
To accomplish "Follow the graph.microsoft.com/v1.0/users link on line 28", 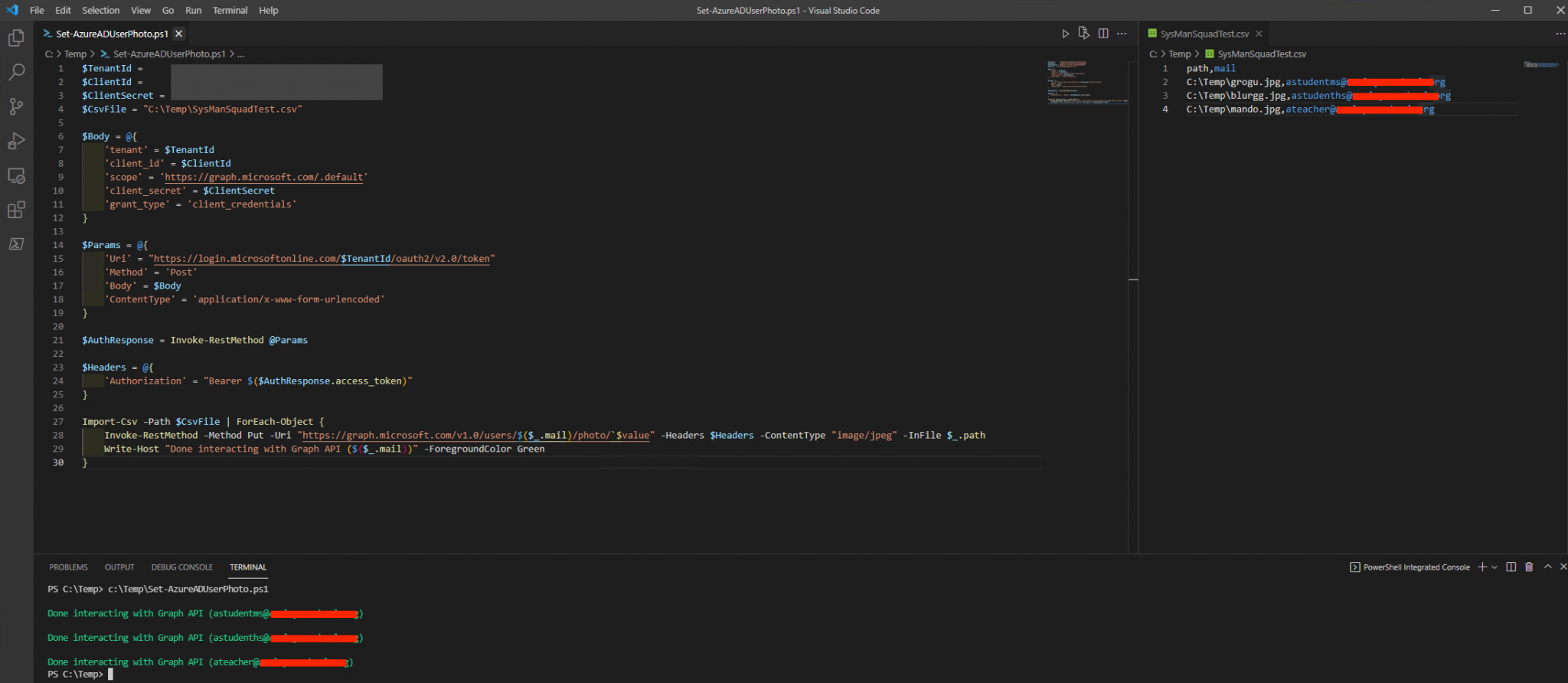I will [x=475, y=436].
